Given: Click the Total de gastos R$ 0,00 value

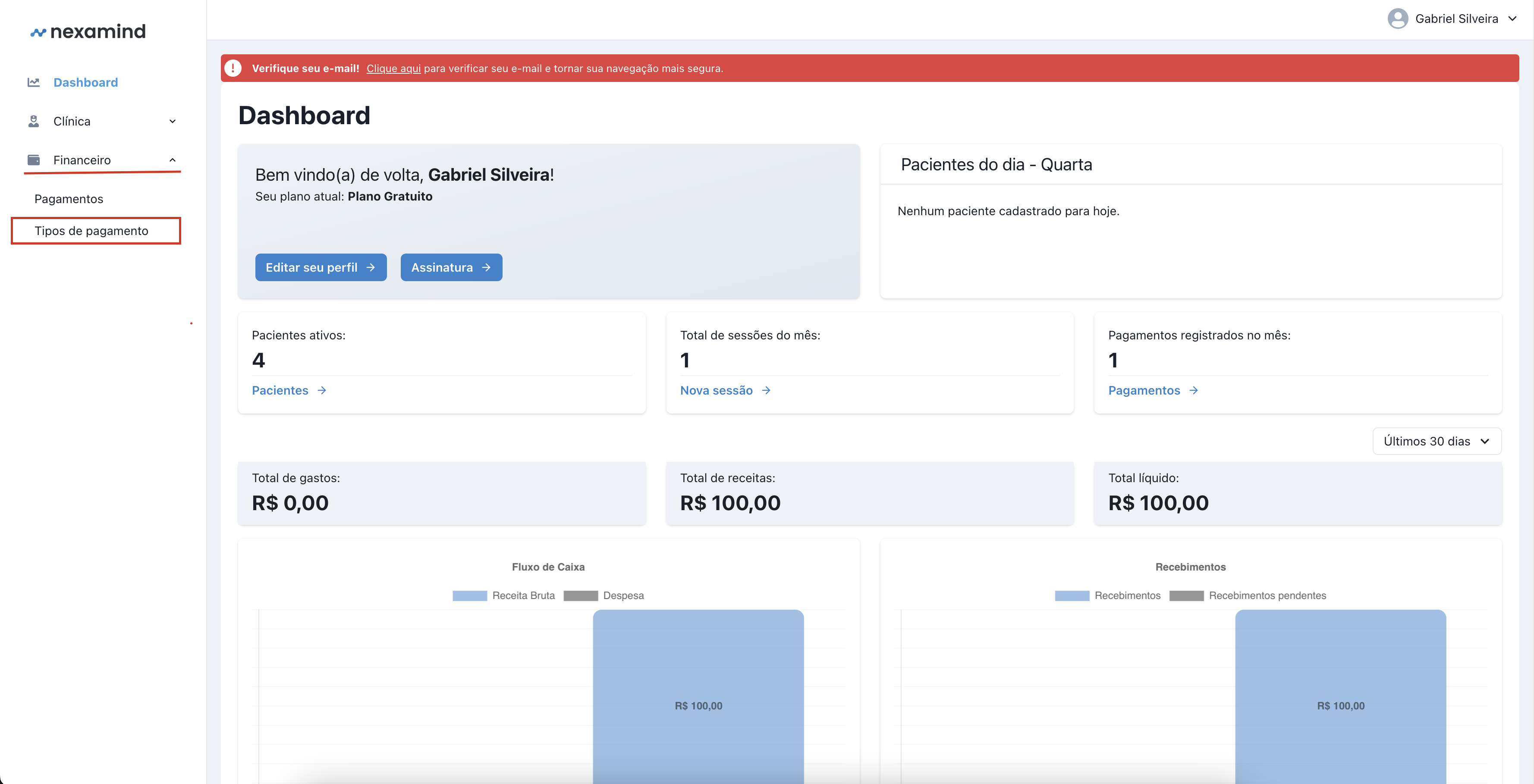Looking at the screenshot, I should click(x=290, y=503).
